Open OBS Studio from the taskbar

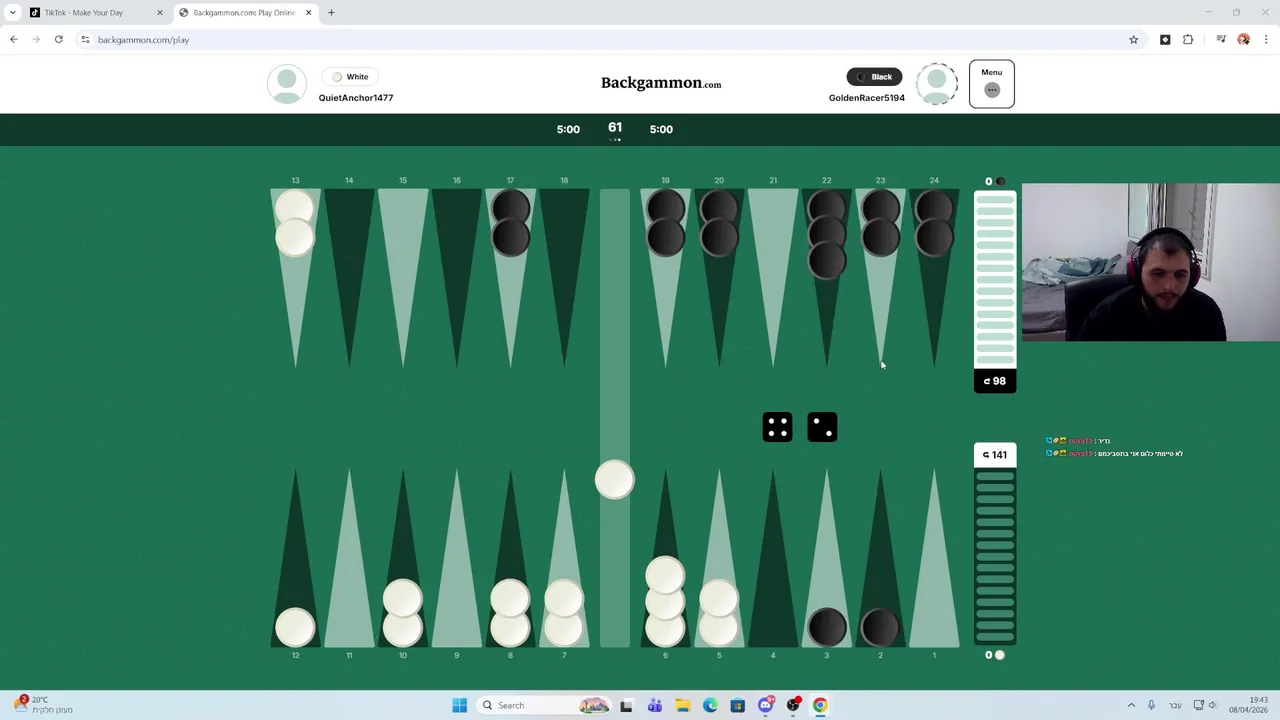793,705
